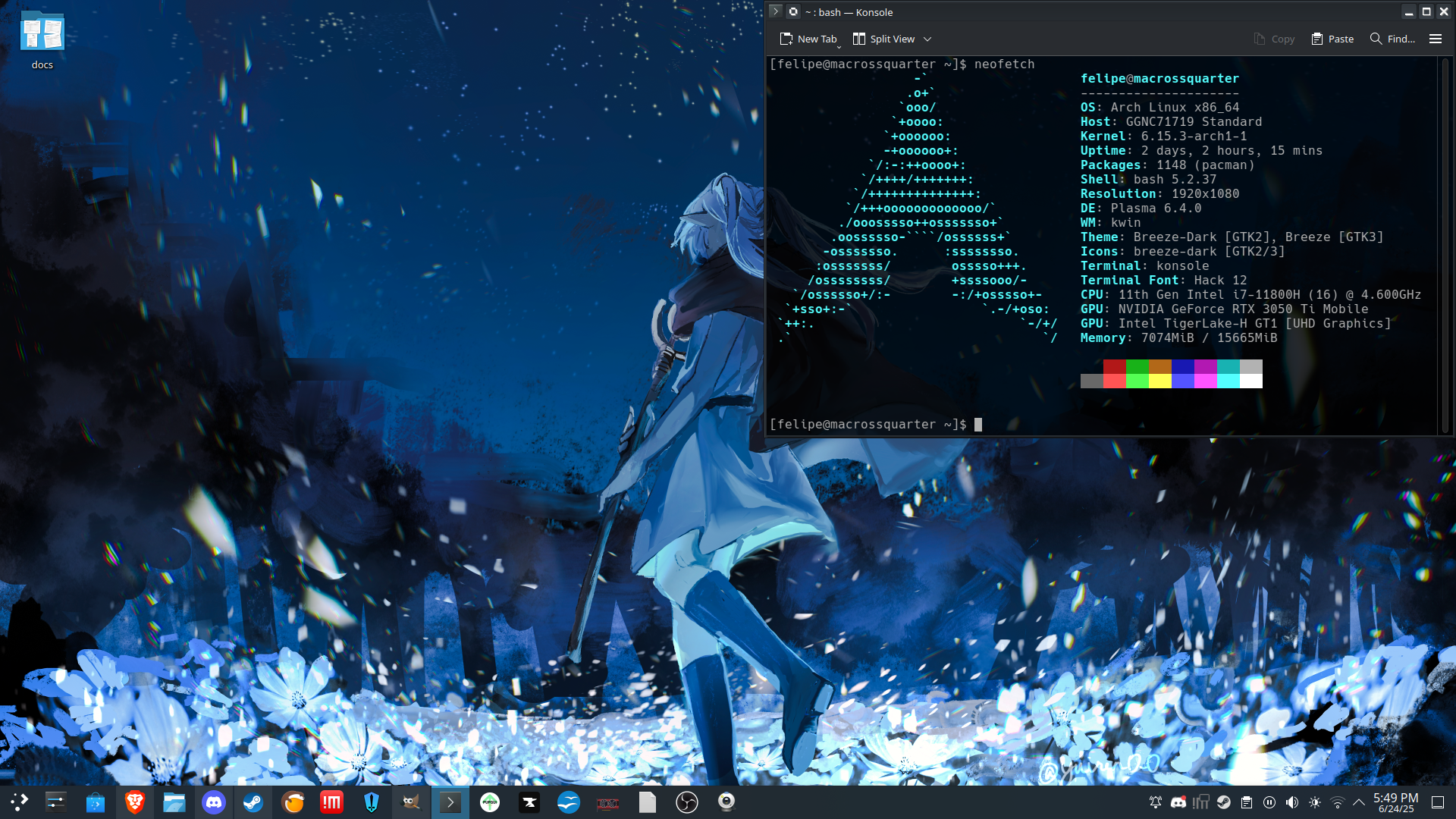Click Paste in the Konsole toolbar
Image resolution: width=1456 pixels, height=819 pixels.
tap(1332, 39)
